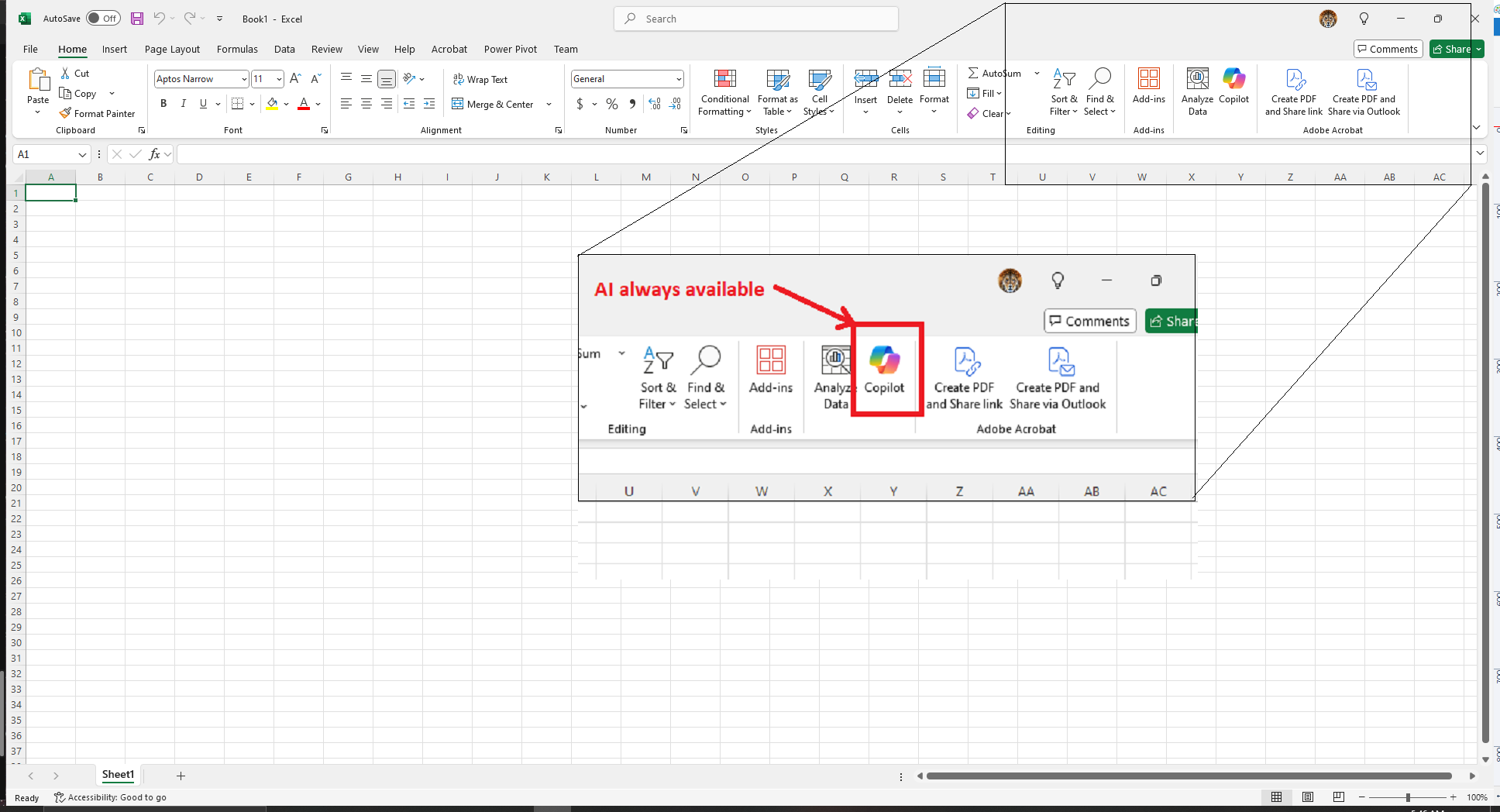Click the Save icon in title bar

coord(137,19)
